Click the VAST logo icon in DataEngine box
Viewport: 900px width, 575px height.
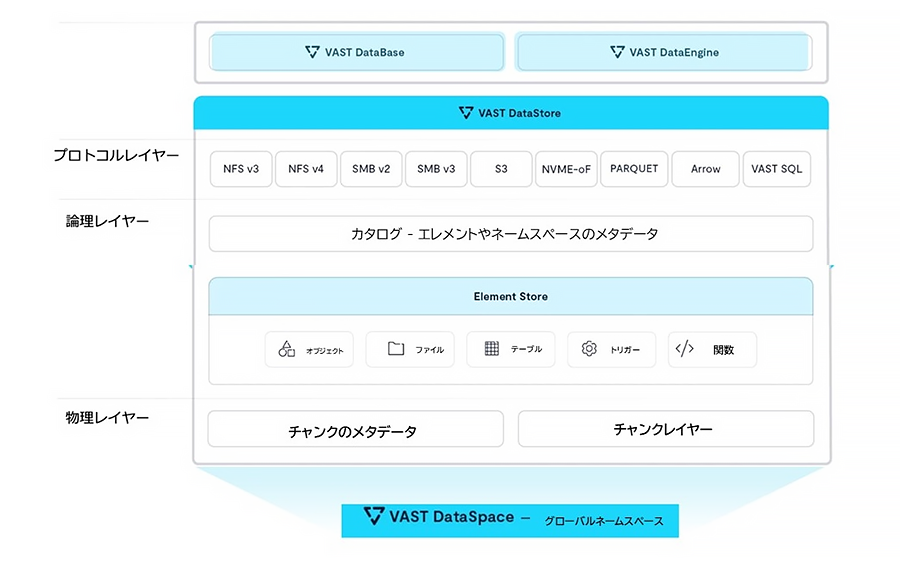(x=617, y=52)
